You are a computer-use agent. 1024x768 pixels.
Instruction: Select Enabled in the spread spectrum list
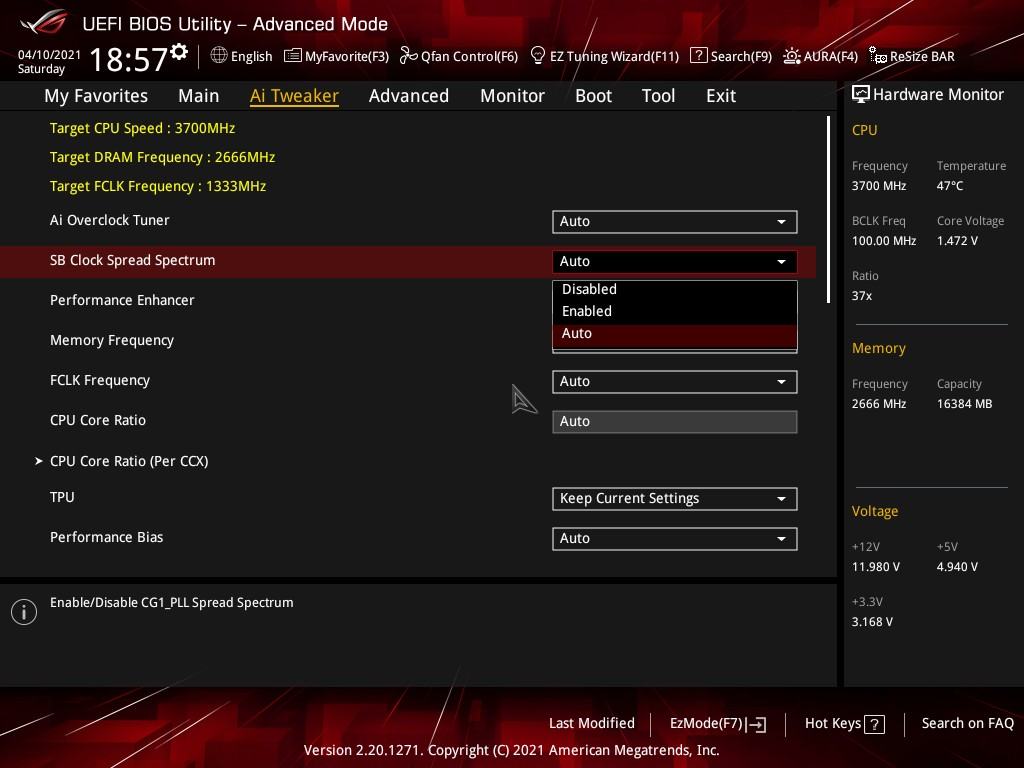(675, 312)
